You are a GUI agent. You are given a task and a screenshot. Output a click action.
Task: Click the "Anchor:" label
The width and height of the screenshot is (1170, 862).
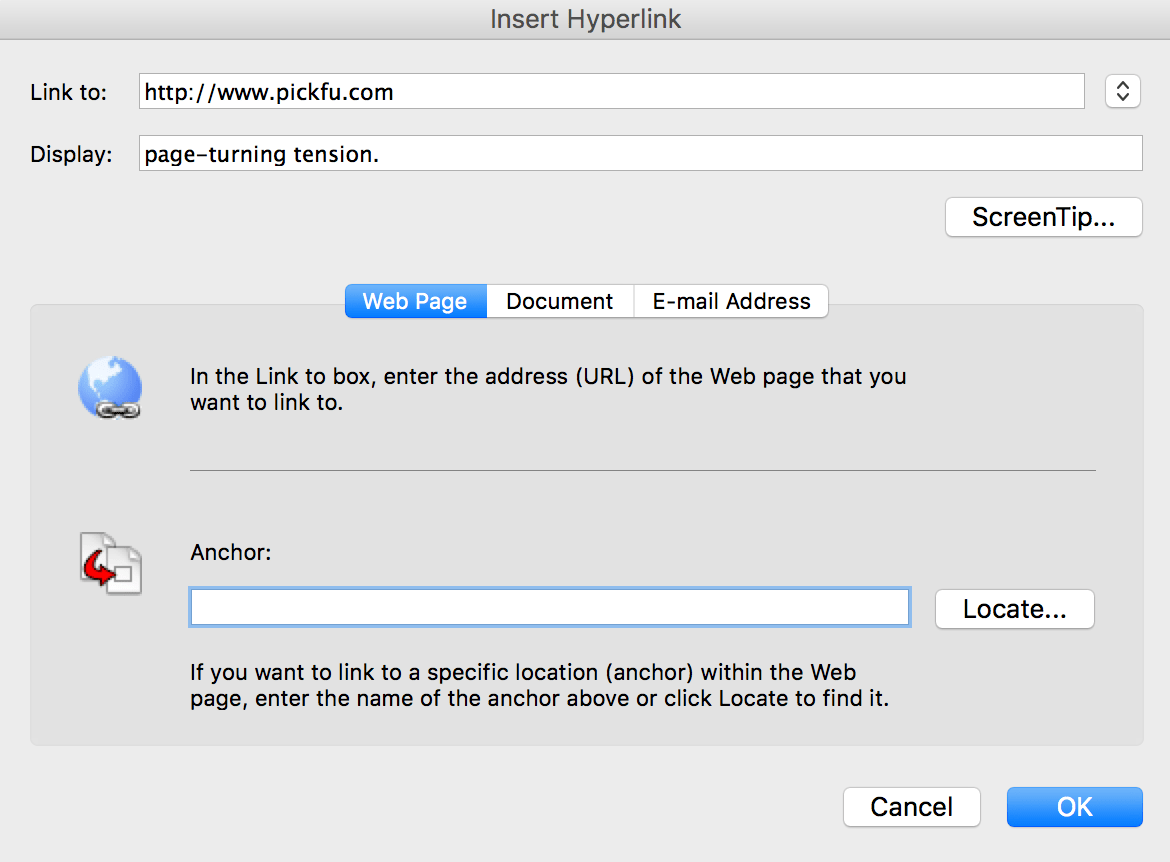[231, 552]
